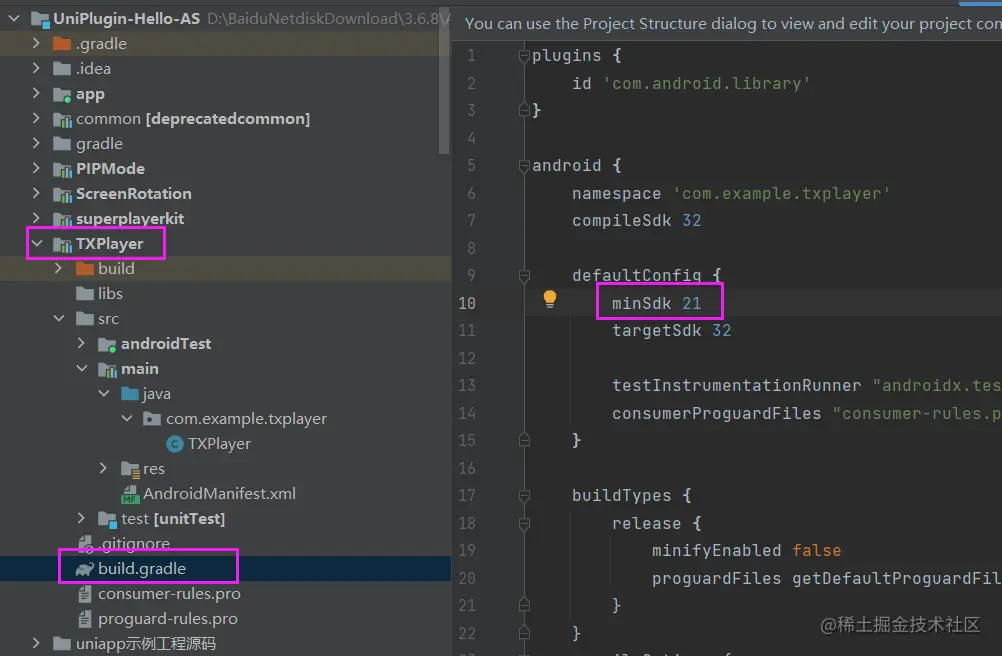Click the superplayerkit module icon

pos(62,219)
